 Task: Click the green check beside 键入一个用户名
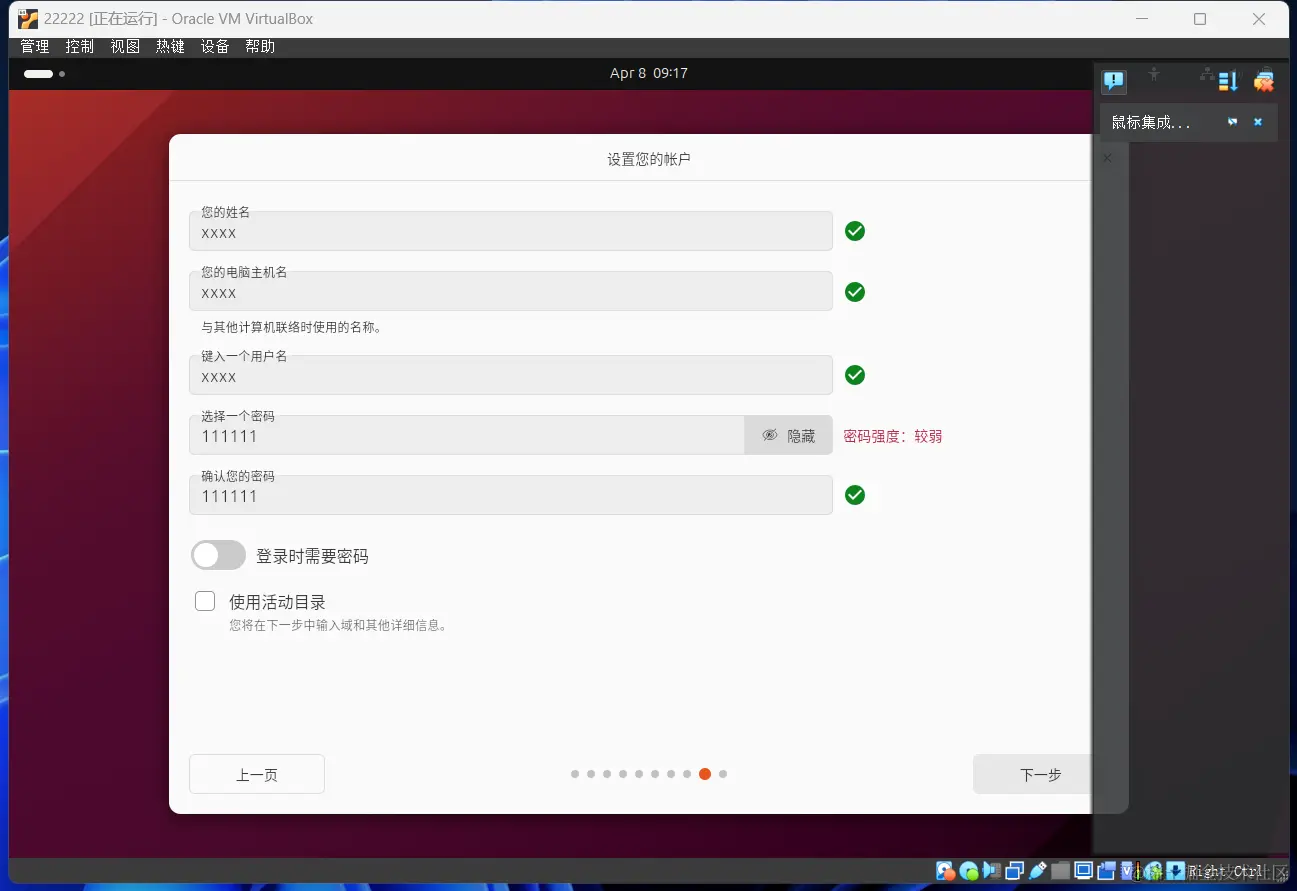tap(855, 375)
